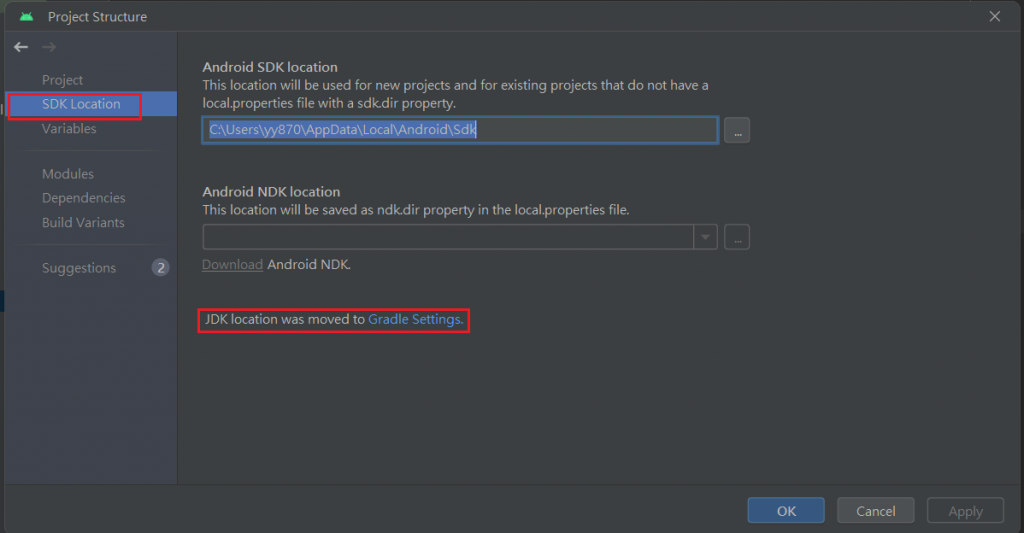Viewport: 1024px width, 533px height.
Task: Go to the Dependencies section
Action: tap(84, 198)
